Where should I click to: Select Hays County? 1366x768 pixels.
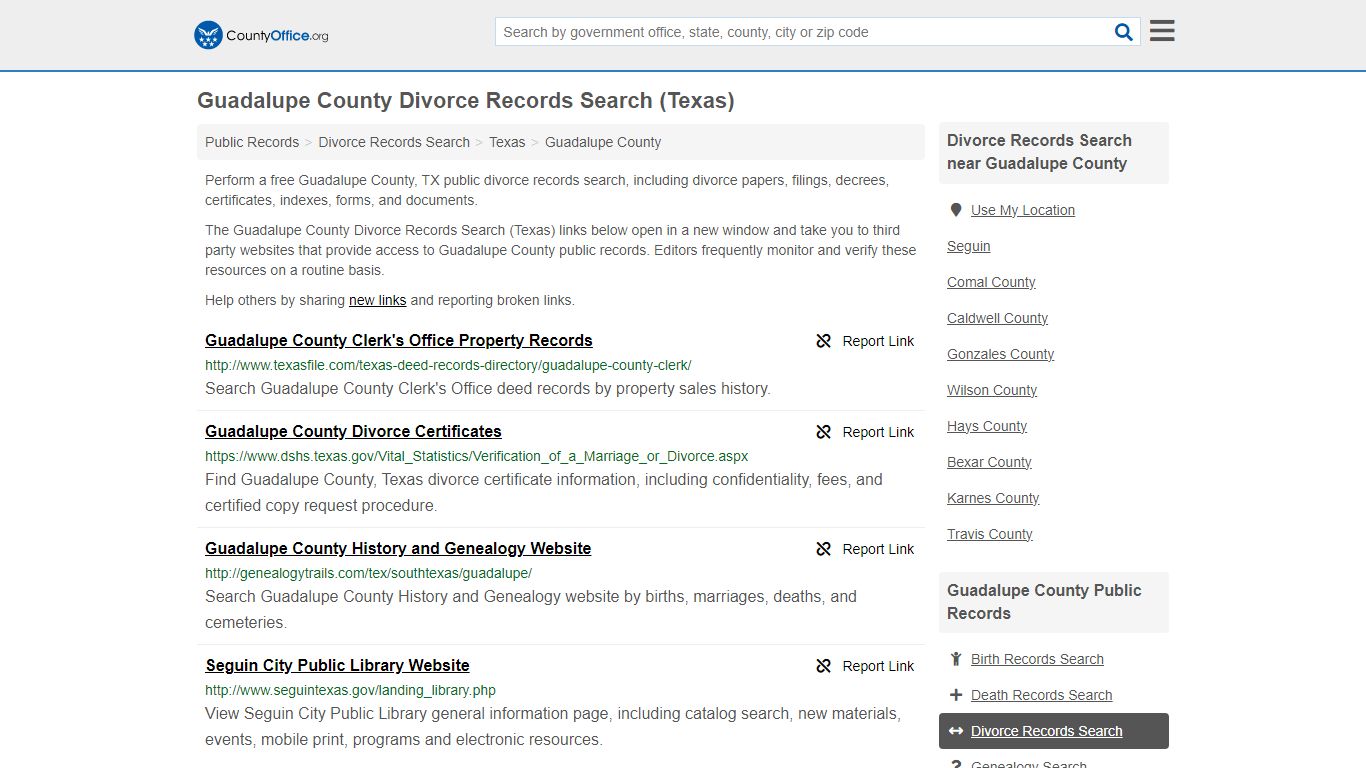[x=987, y=426]
